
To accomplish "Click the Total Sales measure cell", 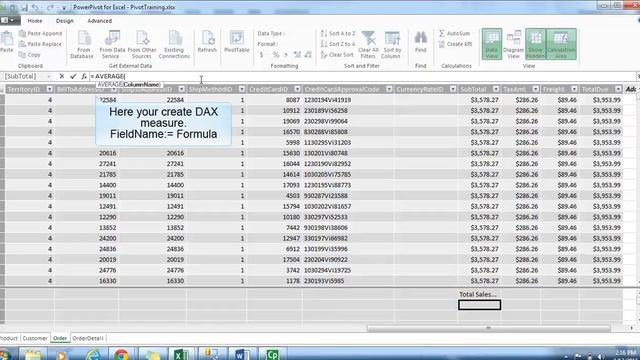I will pyautogui.click(x=478, y=294).
